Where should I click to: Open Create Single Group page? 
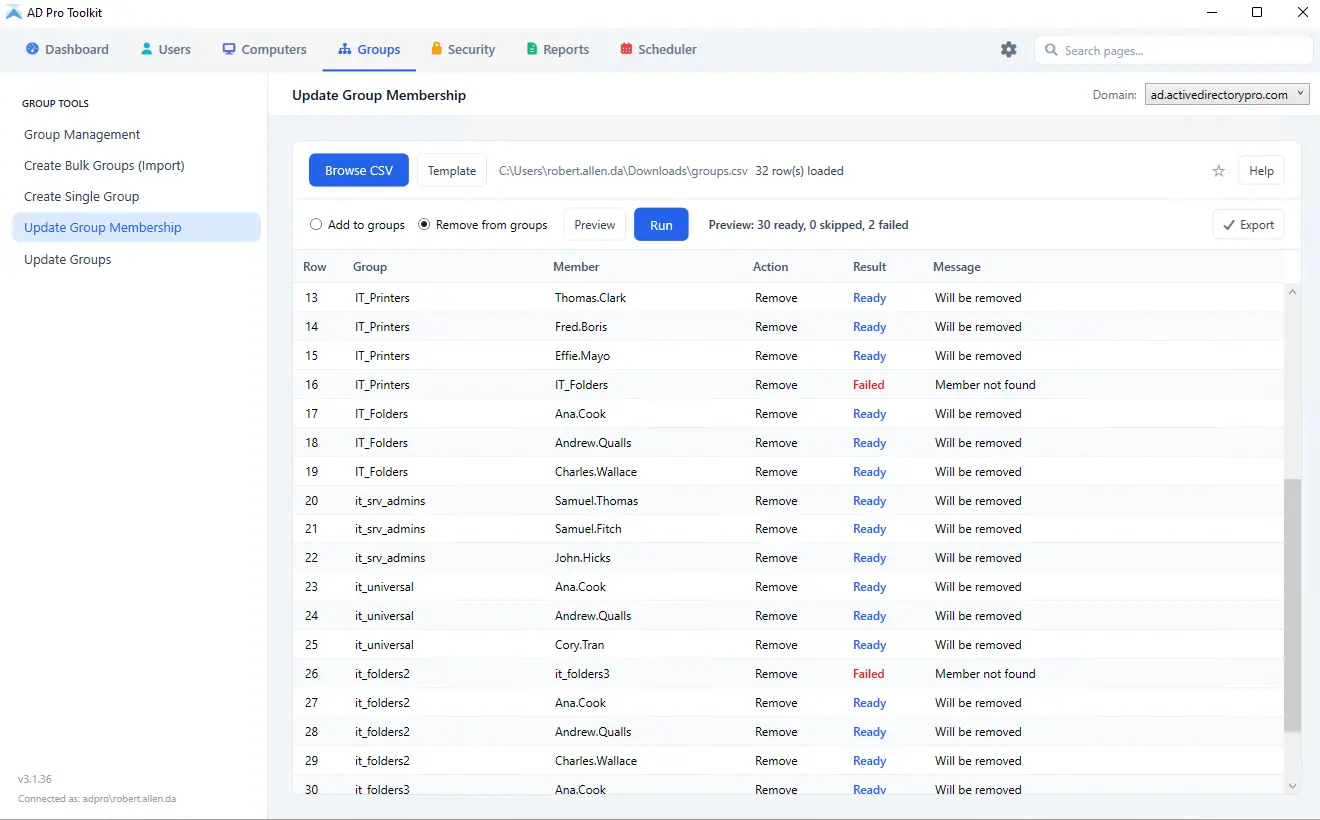[136, 196]
